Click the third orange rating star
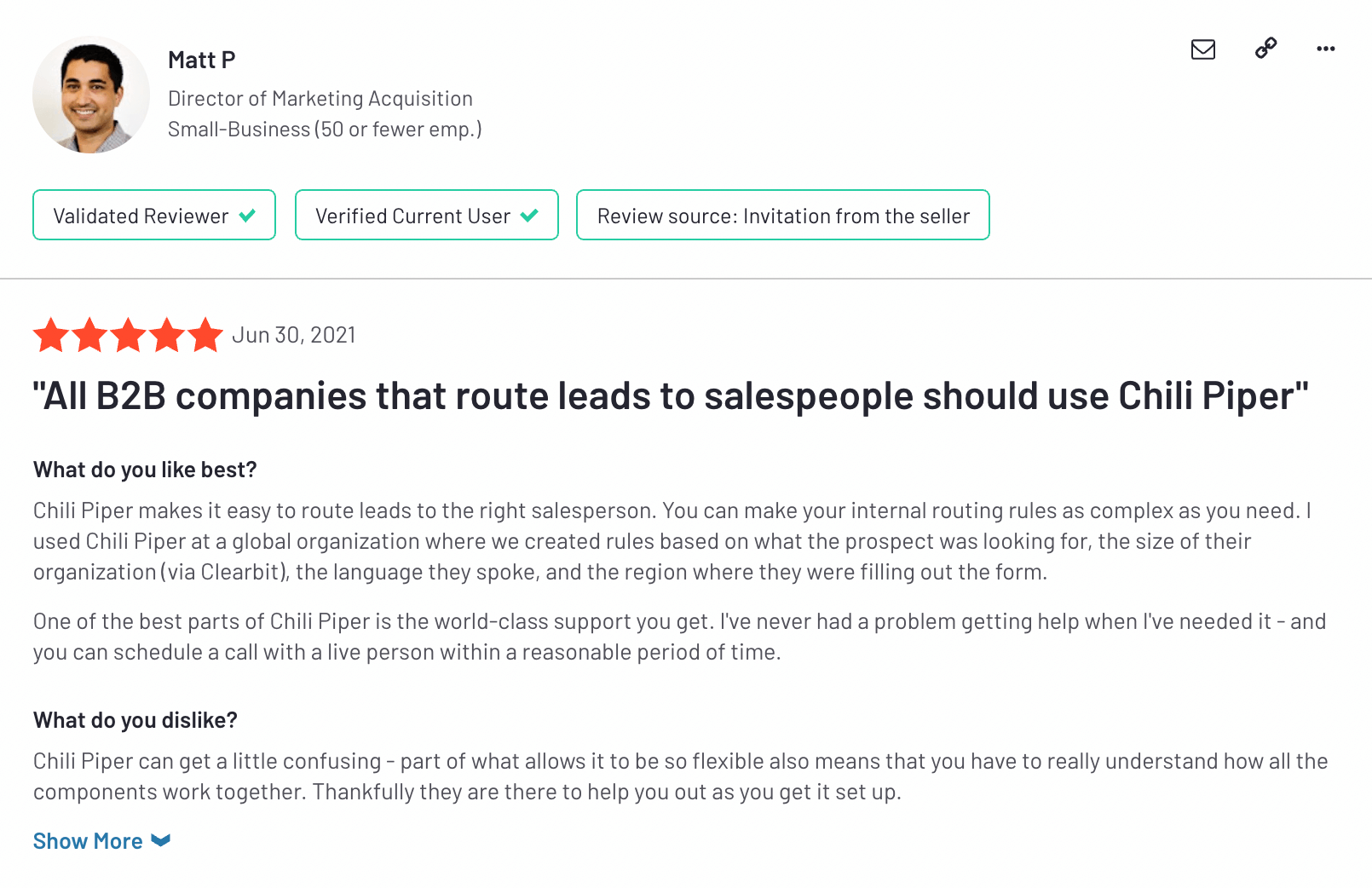The image size is (1372, 888). coord(129,335)
